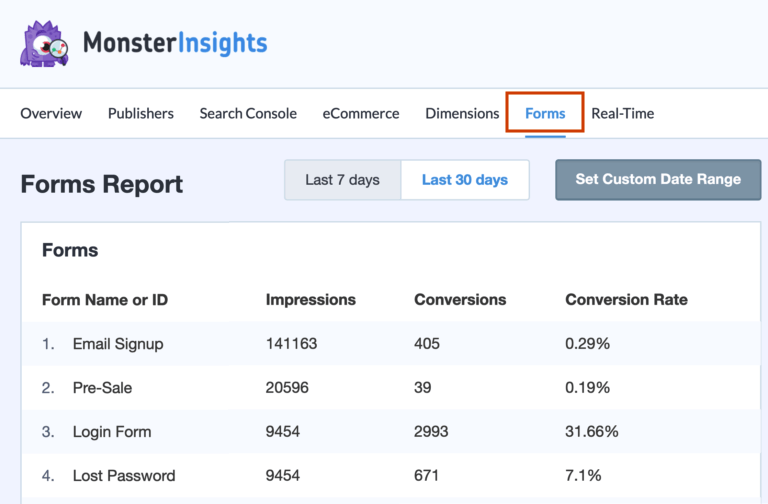768x504 pixels.
Task: Switch to the Publishers tab
Action: pos(141,113)
